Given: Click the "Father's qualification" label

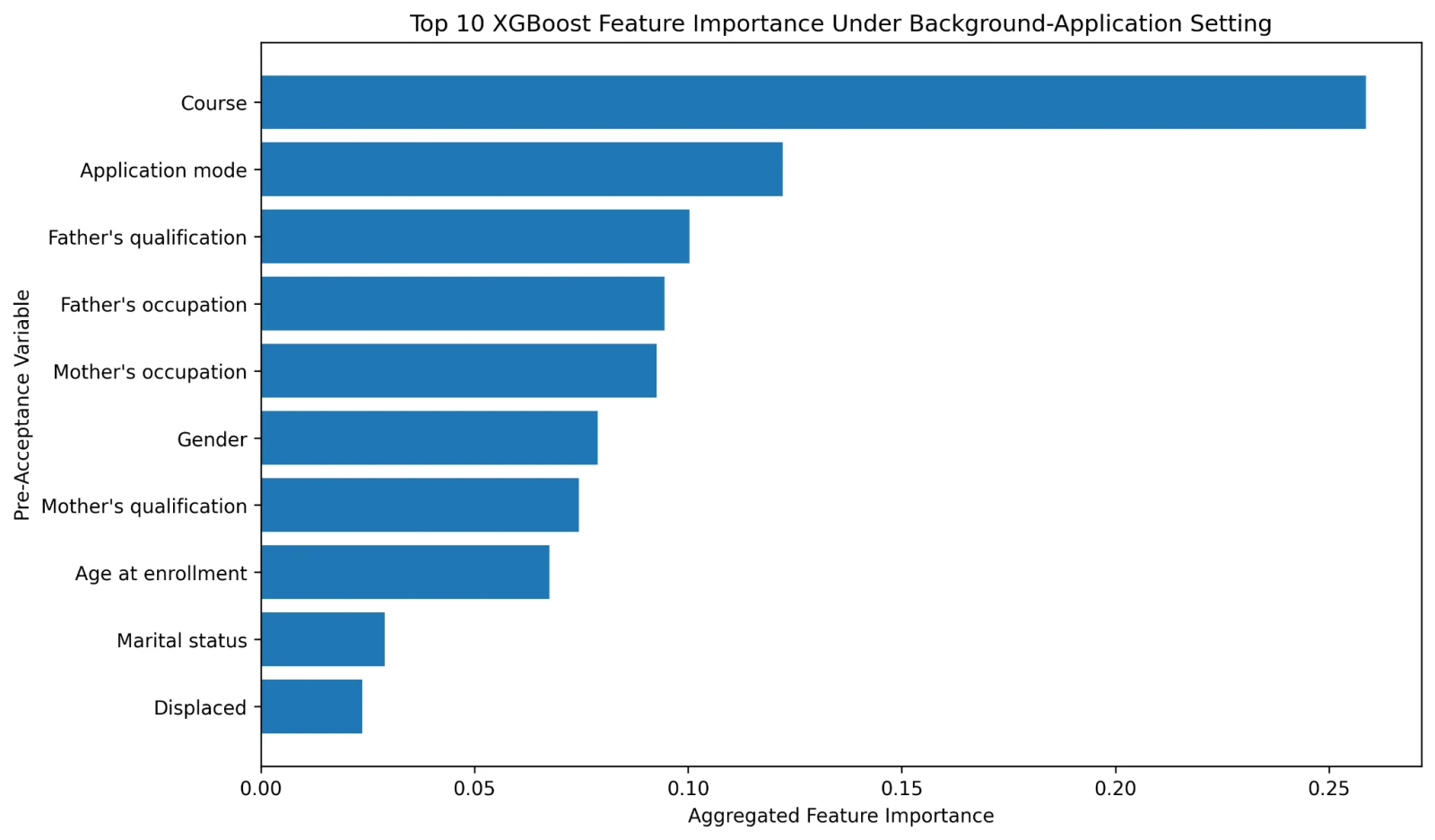Looking at the screenshot, I should (x=147, y=238).
